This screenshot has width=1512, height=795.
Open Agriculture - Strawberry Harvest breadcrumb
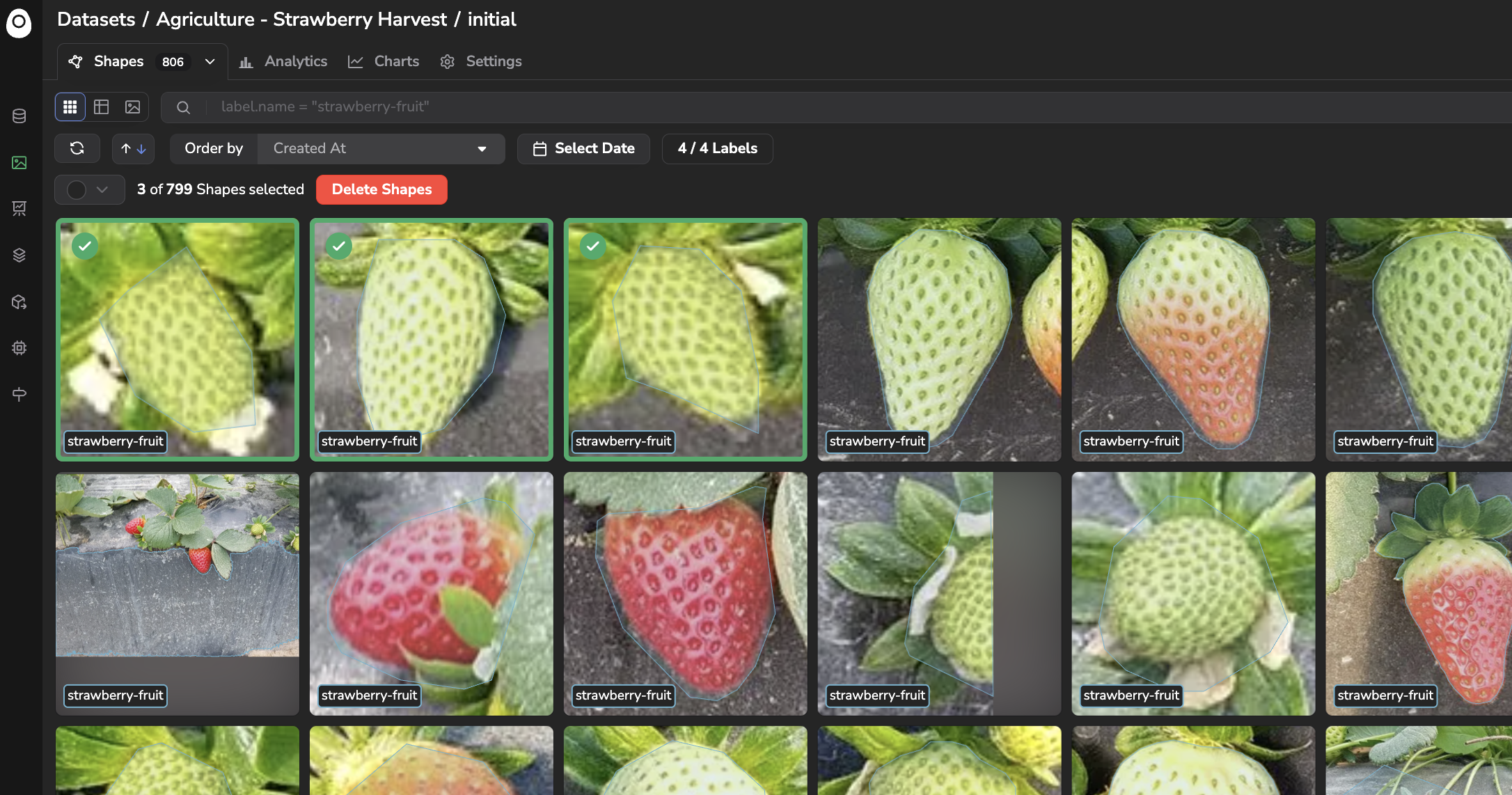coord(301,19)
